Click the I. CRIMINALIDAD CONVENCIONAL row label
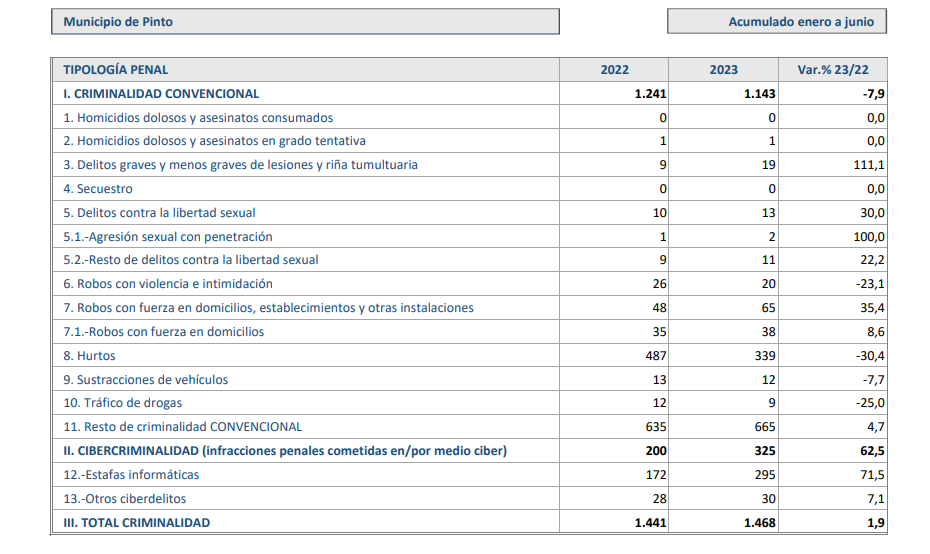 (x=161, y=94)
